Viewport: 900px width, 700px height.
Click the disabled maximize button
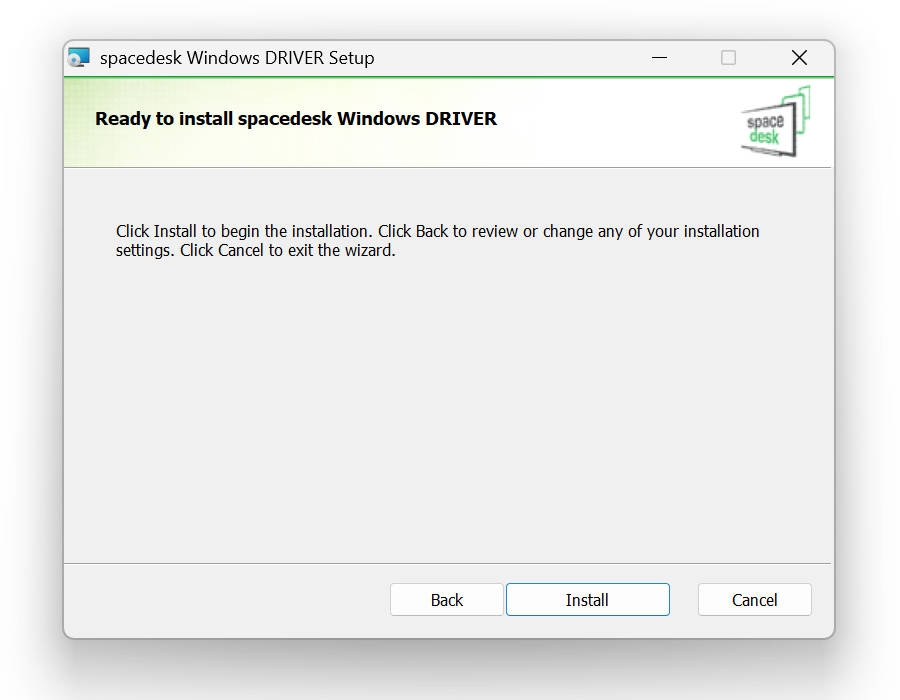[x=728, y=57]
